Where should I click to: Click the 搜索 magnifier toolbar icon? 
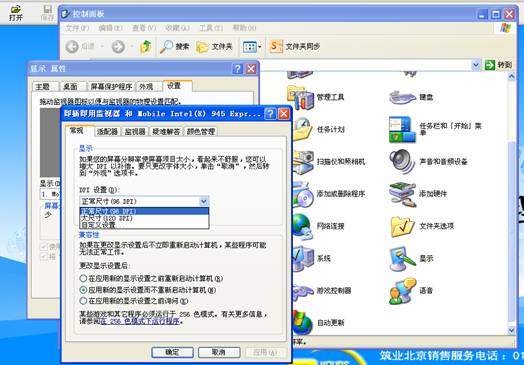pos(166,47)
